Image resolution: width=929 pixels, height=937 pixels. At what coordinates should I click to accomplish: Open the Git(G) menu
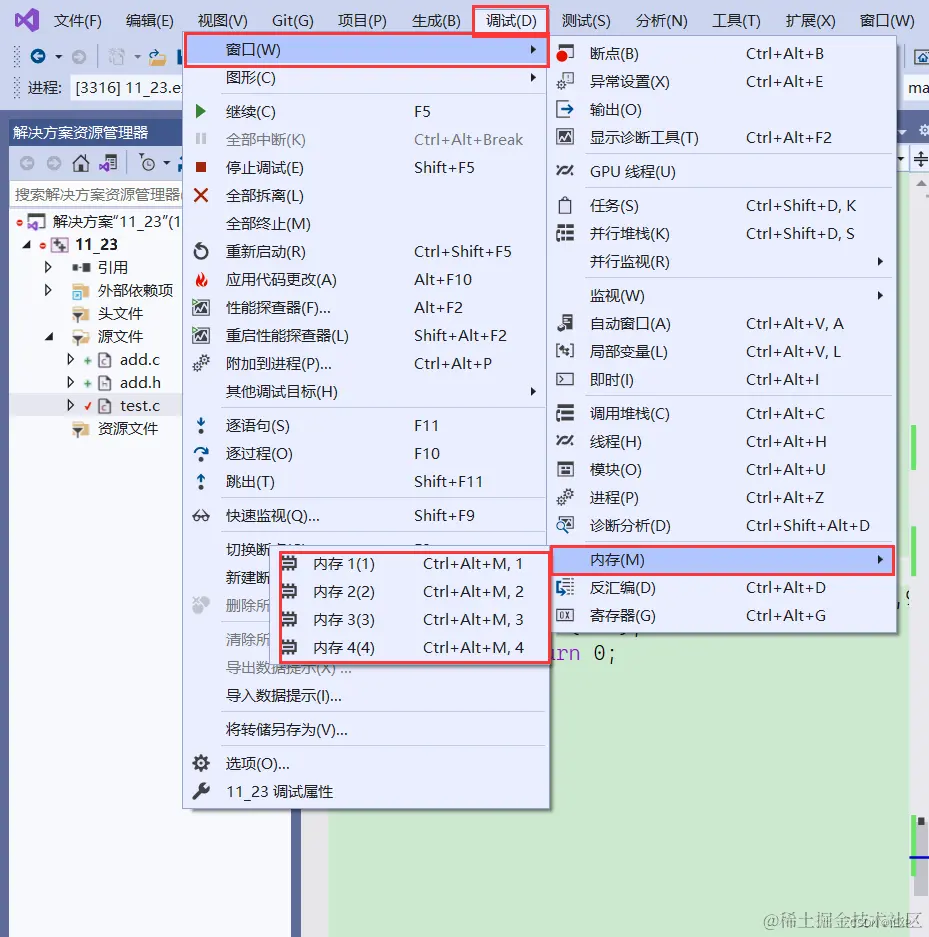pyautogui.click(x=293, y=21)
